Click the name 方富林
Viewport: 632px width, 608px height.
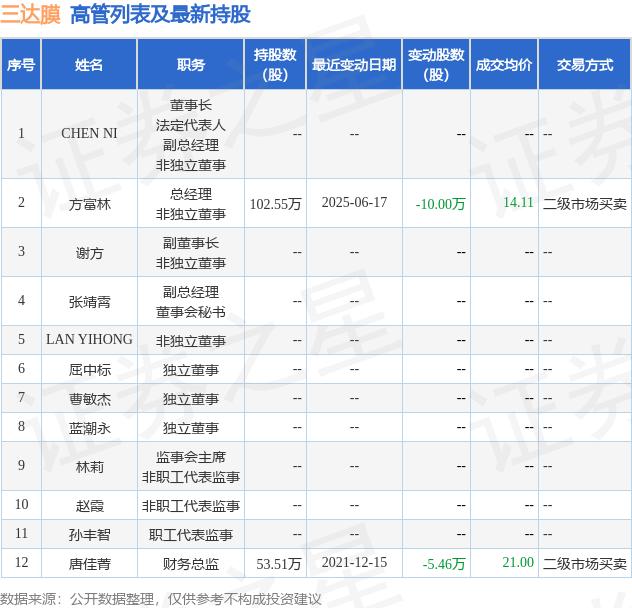(x=89, y=204)
